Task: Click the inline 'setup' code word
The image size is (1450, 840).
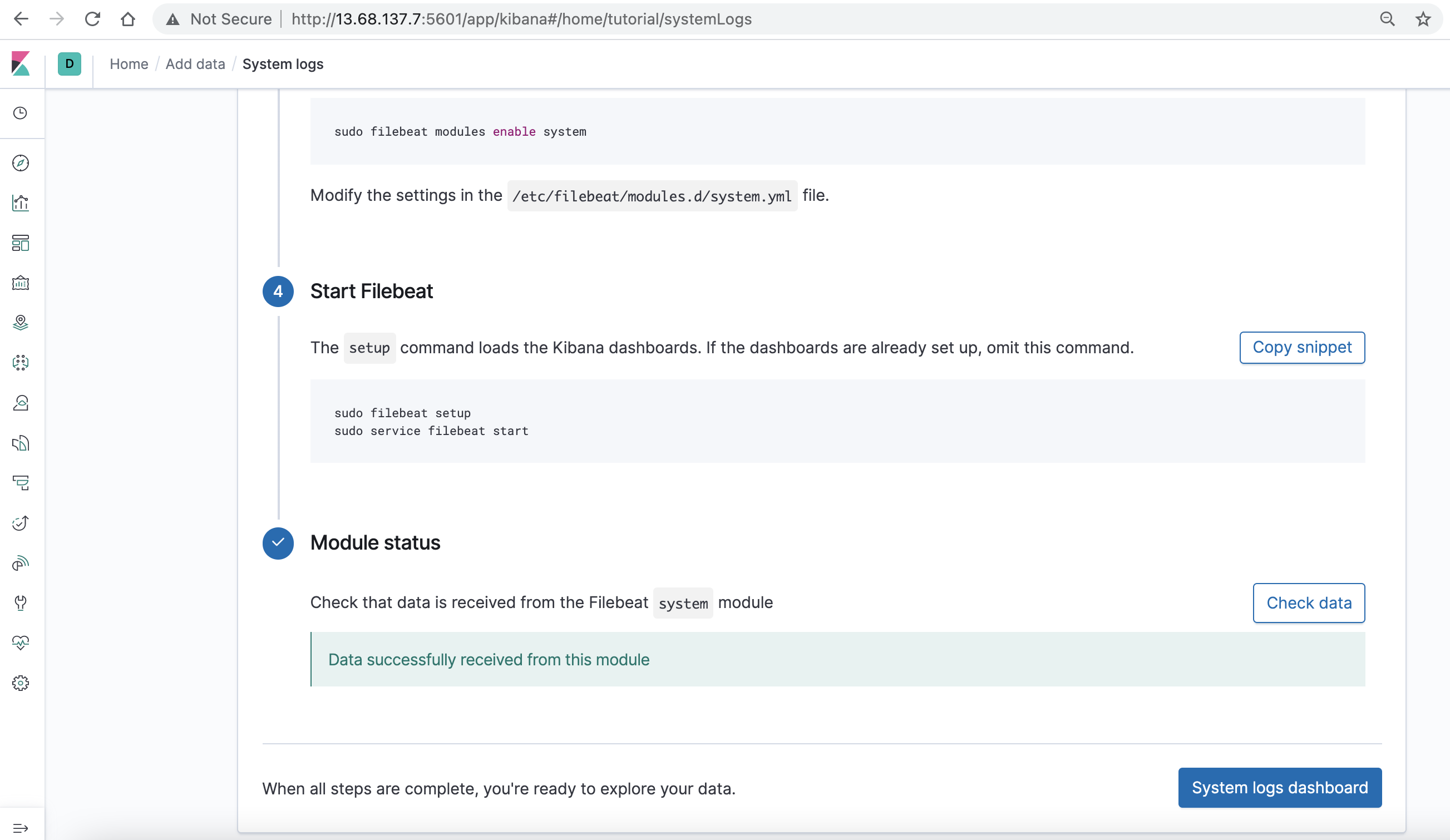Action: point(369,348)
